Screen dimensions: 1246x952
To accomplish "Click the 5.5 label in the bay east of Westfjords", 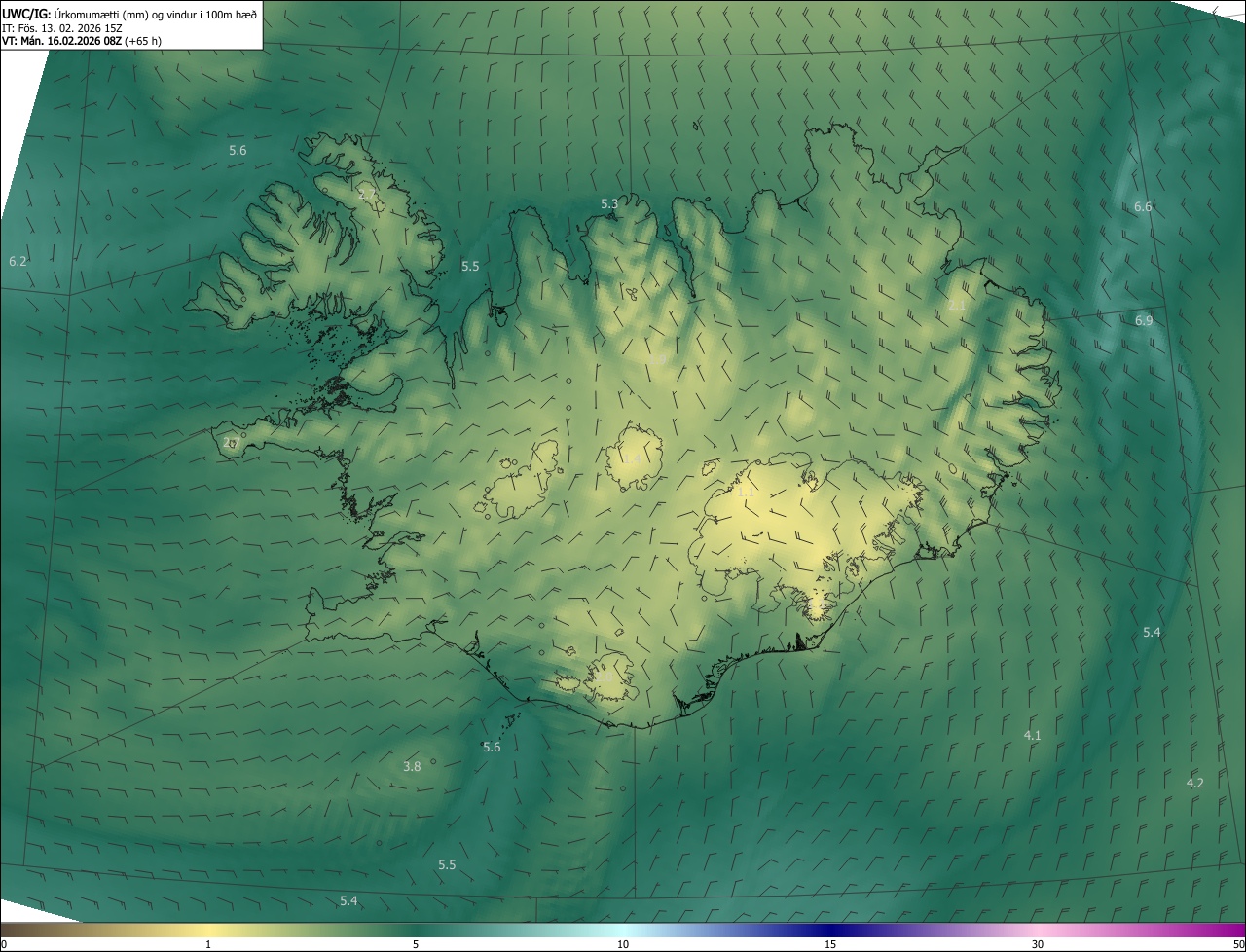I will click(x=470, y=266).
